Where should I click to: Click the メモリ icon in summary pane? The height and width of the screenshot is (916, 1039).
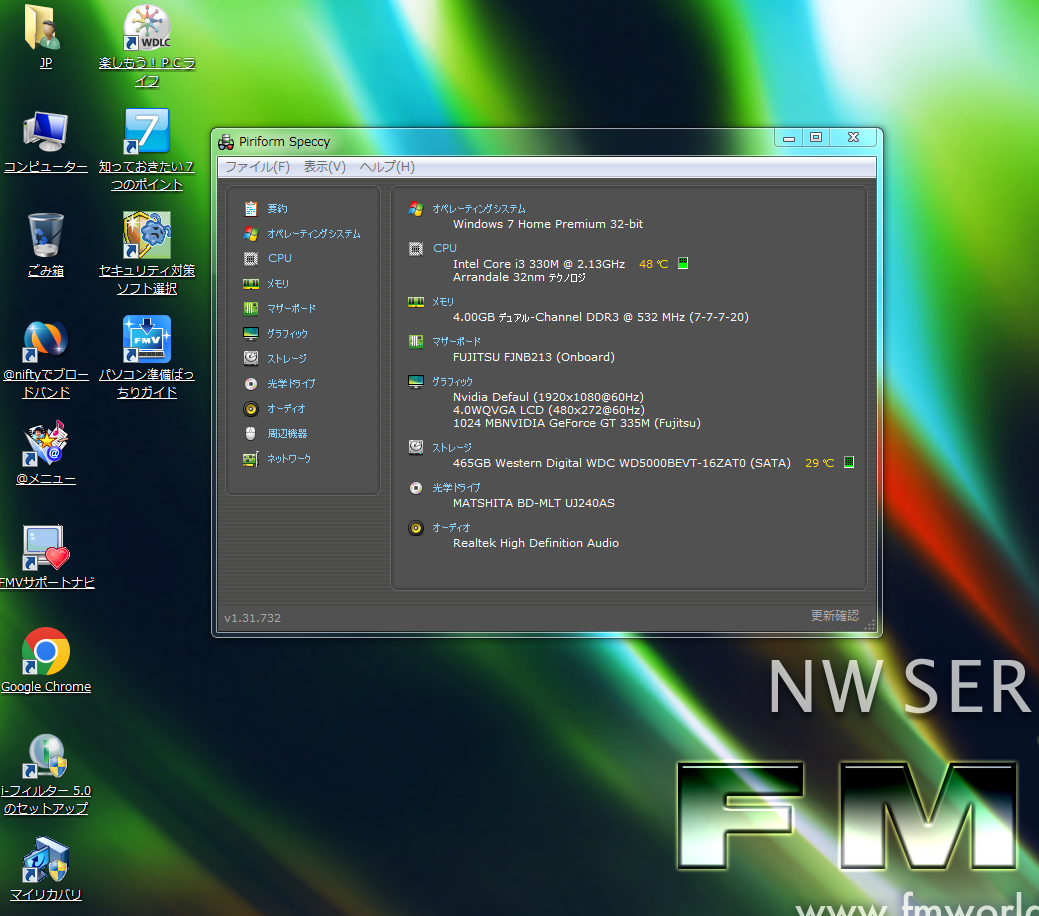tap(416, 302)
